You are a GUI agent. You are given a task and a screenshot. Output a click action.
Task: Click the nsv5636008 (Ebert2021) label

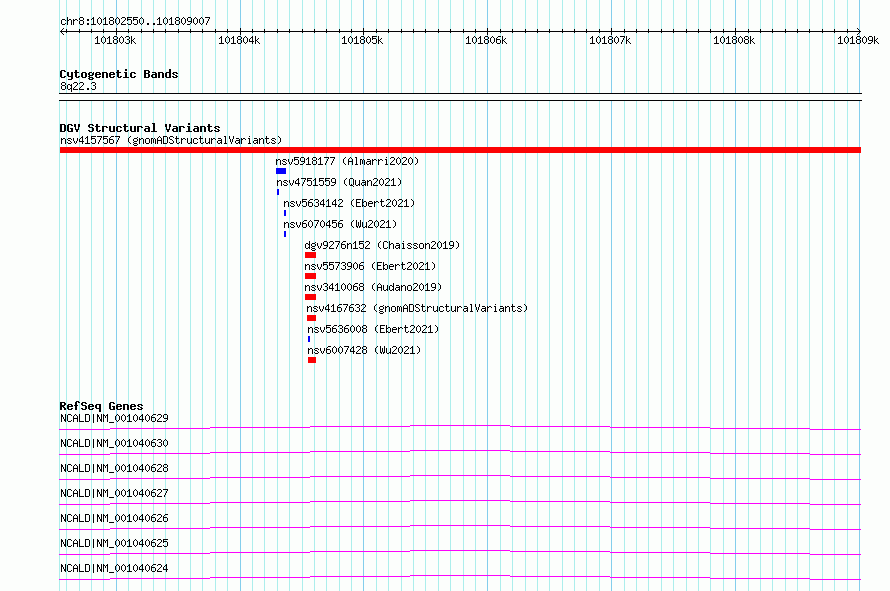click(373, 329)
